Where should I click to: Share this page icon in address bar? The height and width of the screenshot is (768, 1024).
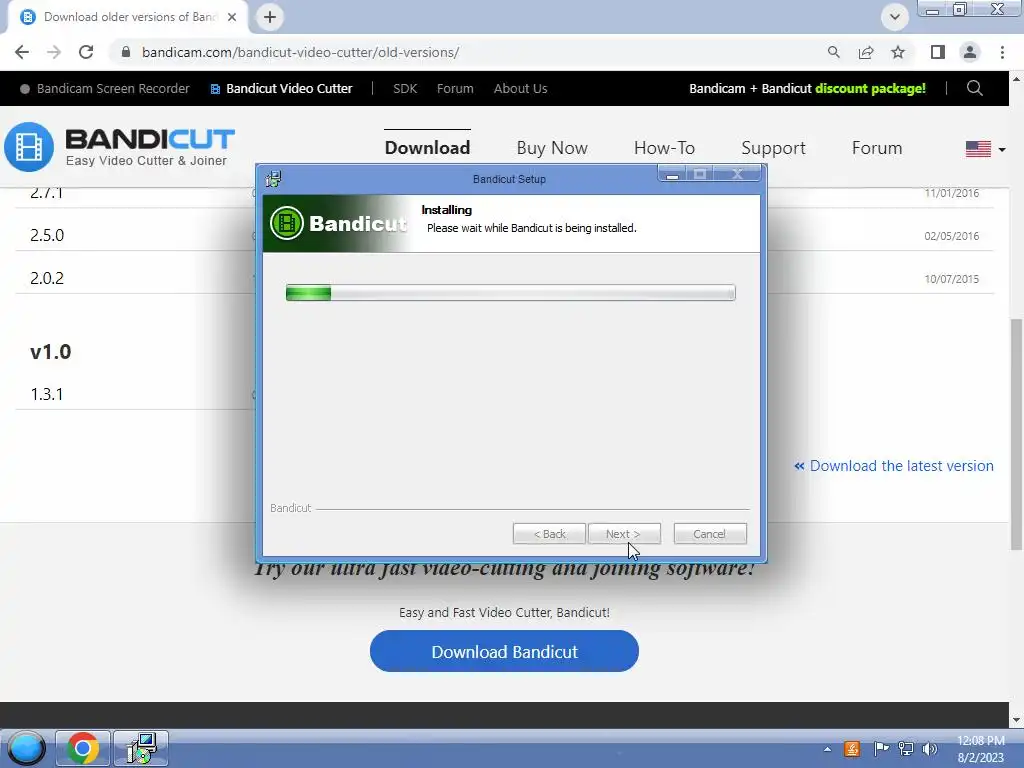click(x=866, y=52)
